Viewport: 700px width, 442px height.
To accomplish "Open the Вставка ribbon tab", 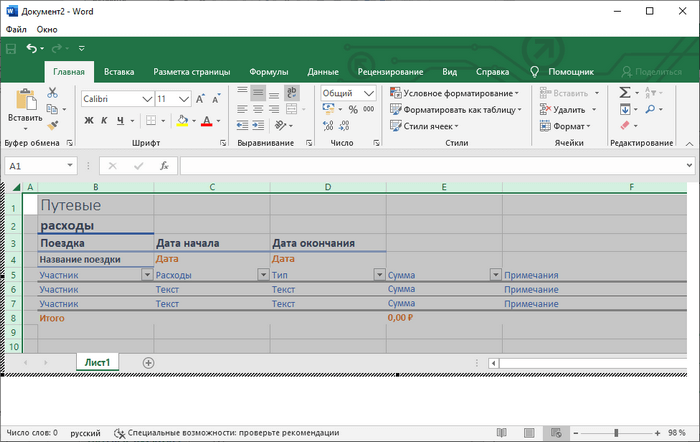I will click(119, 72).
